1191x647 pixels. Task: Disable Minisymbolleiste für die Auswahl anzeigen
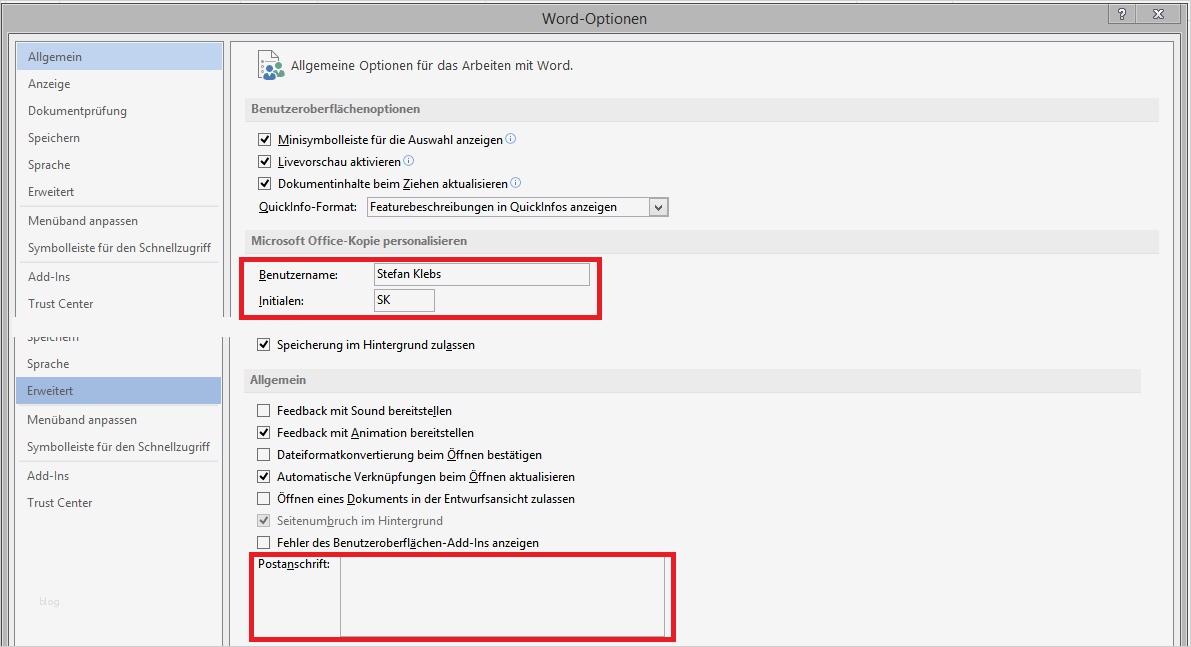click(265, 140)
